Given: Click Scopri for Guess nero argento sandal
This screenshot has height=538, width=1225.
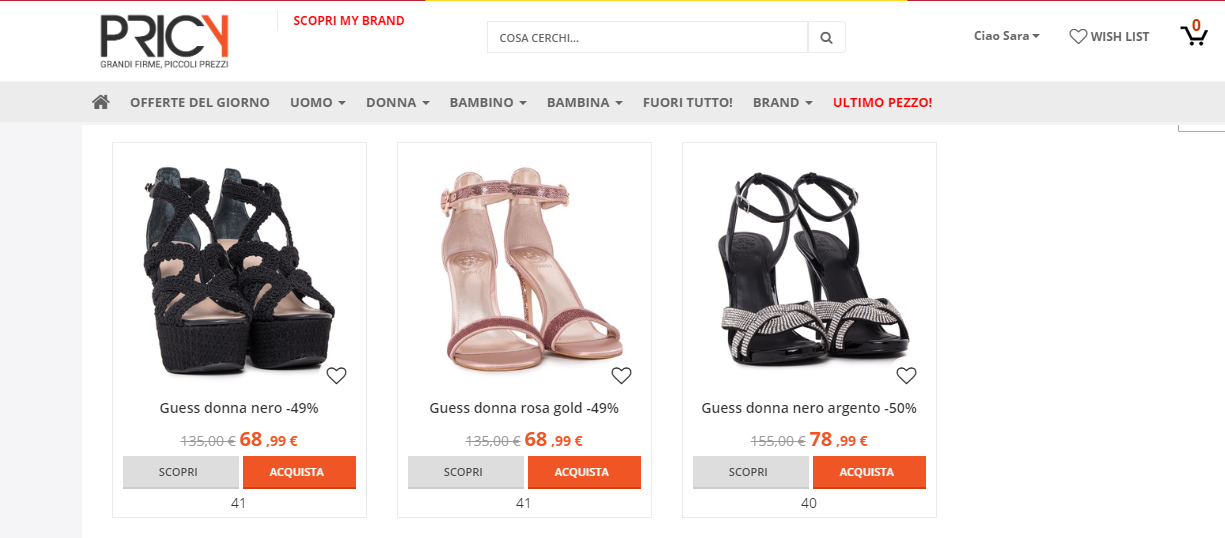Looking at the screenshot, I should (748, 472).
